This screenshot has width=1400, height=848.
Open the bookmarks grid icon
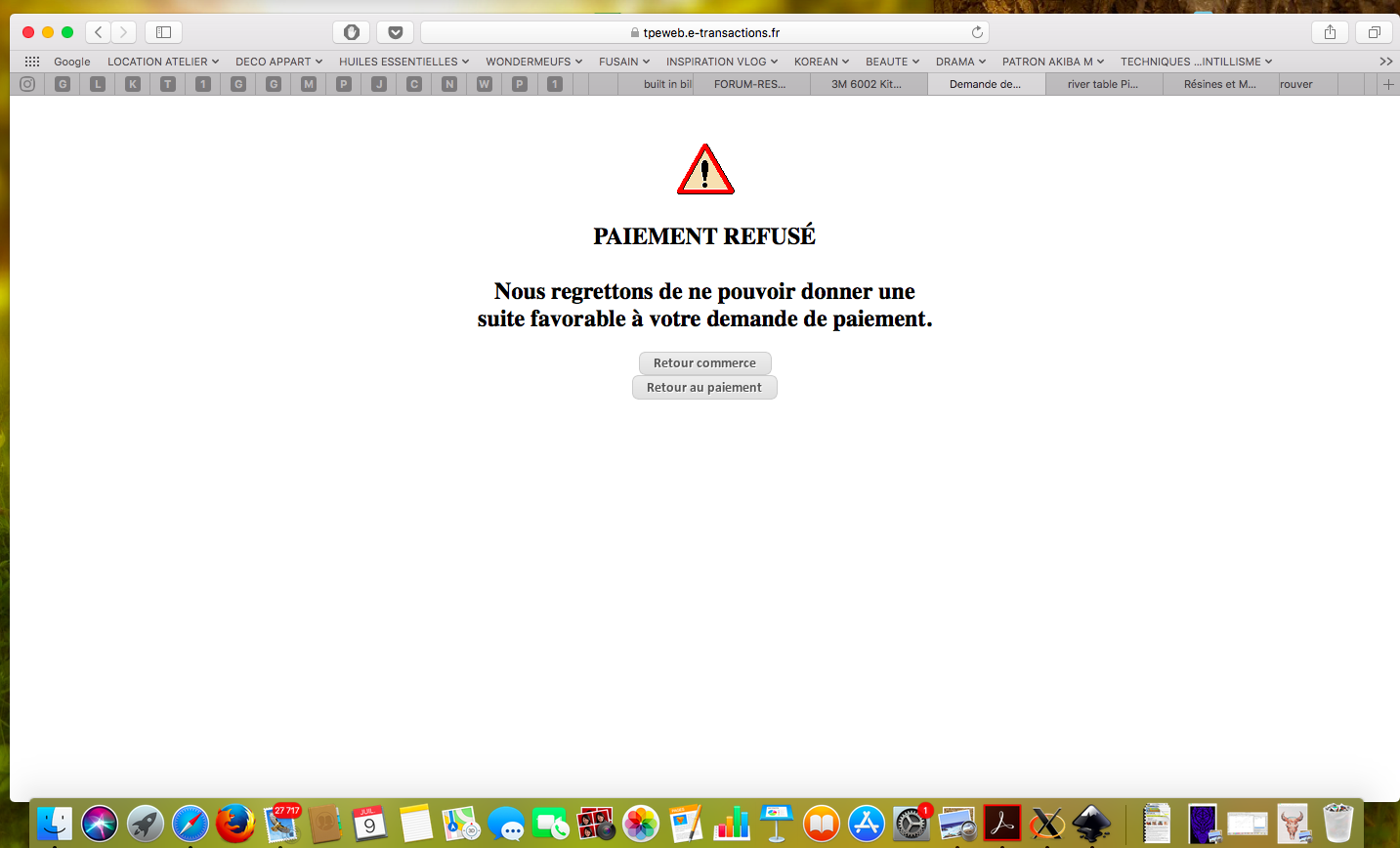point(32,61)
